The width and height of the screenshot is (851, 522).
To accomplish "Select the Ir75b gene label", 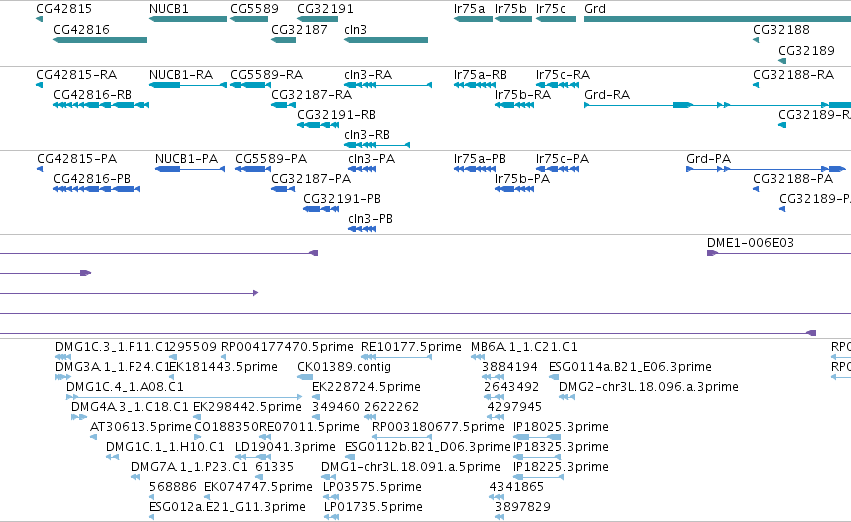I will point(511,9).
